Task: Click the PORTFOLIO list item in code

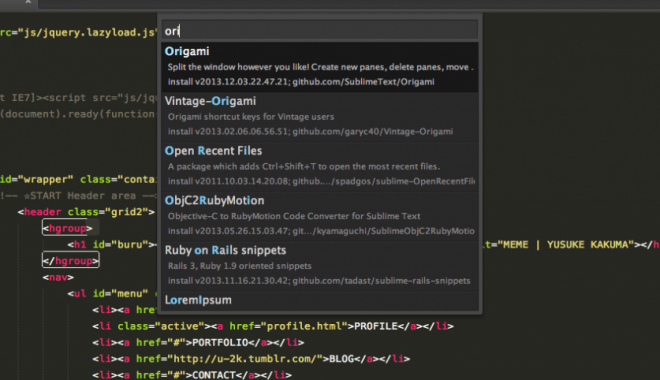Action: tap(198, 343)
